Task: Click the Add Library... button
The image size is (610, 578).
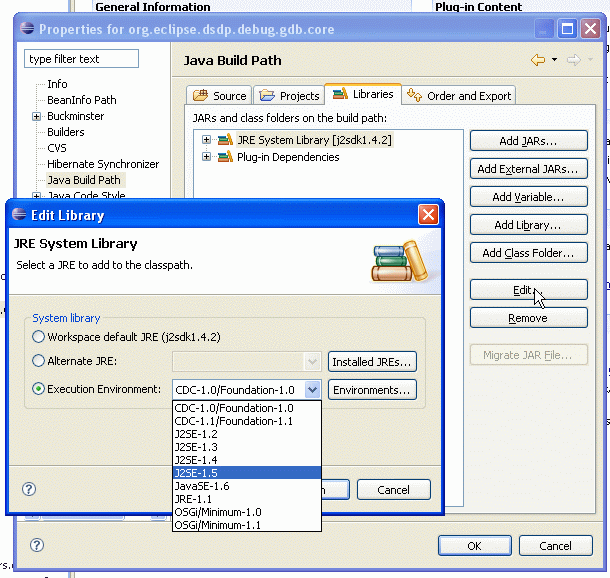Action: (x=528, y=225)
